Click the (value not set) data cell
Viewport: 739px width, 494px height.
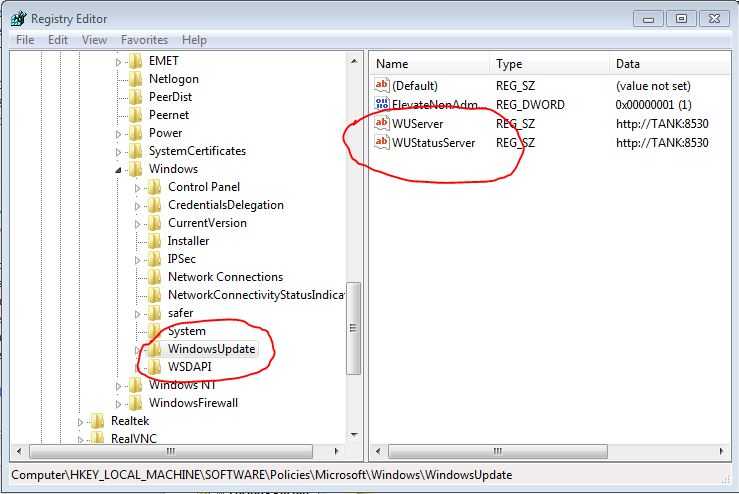coord(653,86)
